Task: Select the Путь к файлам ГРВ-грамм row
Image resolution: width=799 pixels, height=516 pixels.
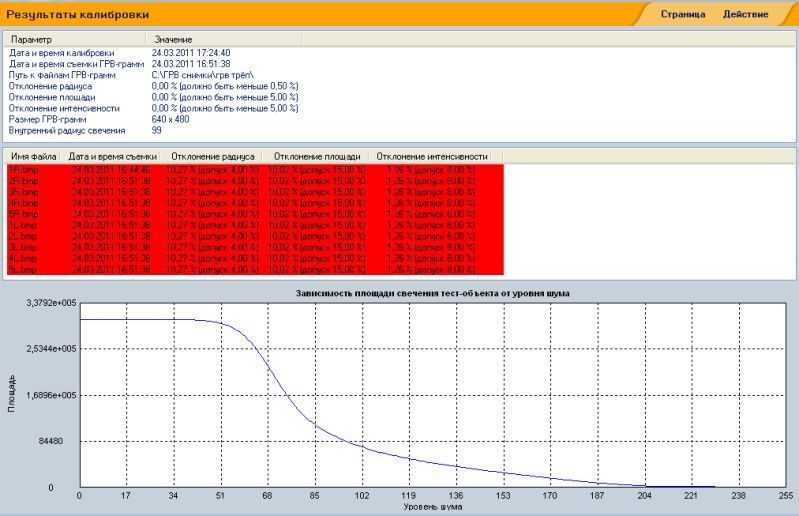Action: pyautogui.click(x=154, y=75)
